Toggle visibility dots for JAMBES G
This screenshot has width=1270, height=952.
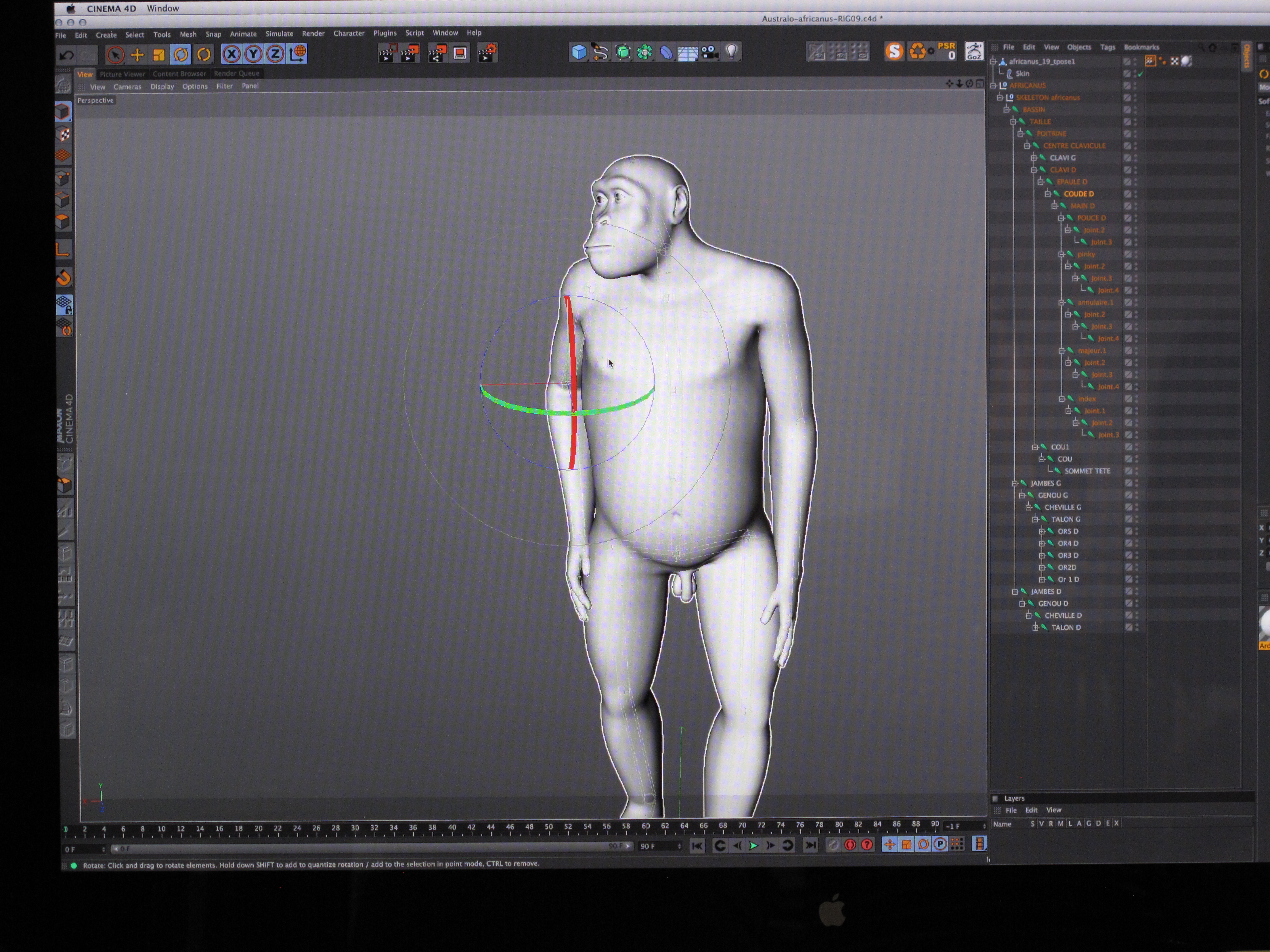coord(1135,483)
